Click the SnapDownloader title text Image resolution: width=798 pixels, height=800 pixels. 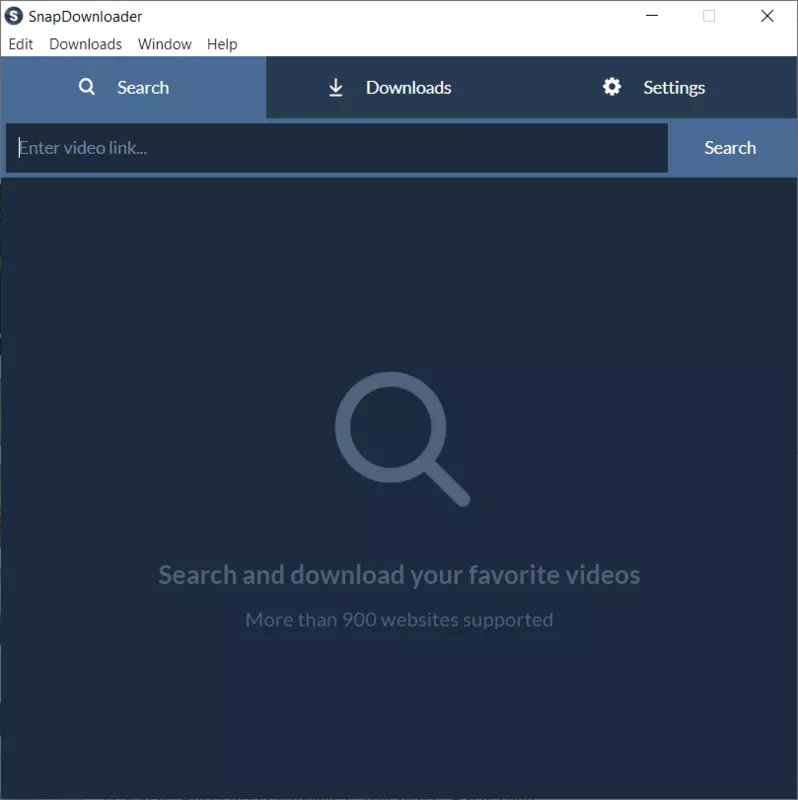(x=85, y=17)
